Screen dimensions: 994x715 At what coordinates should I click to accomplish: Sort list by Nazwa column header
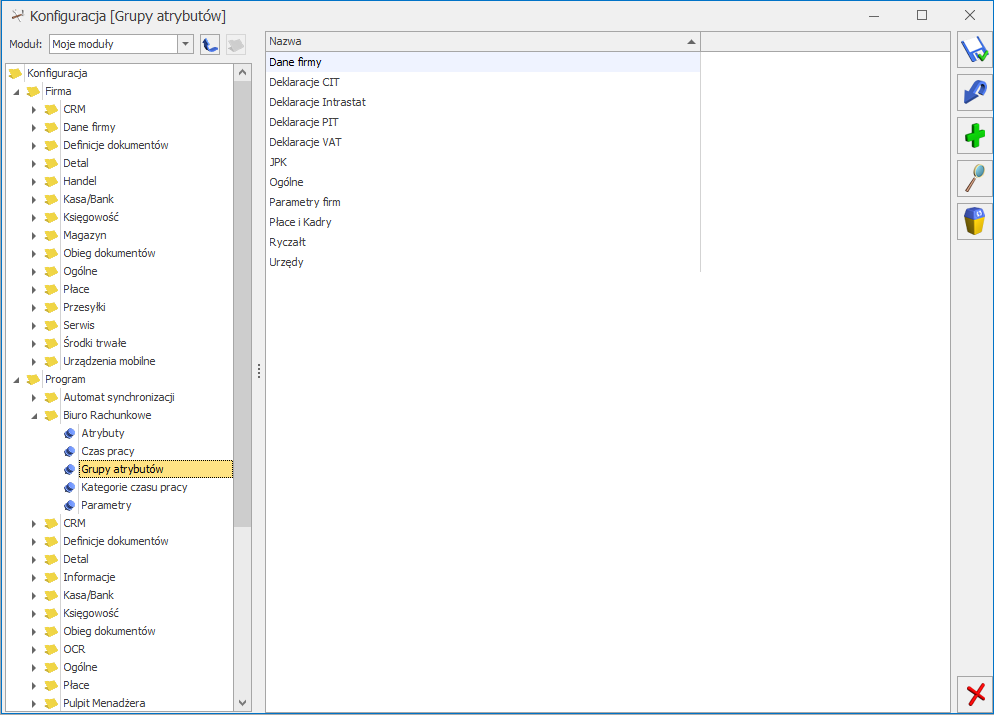482,41
